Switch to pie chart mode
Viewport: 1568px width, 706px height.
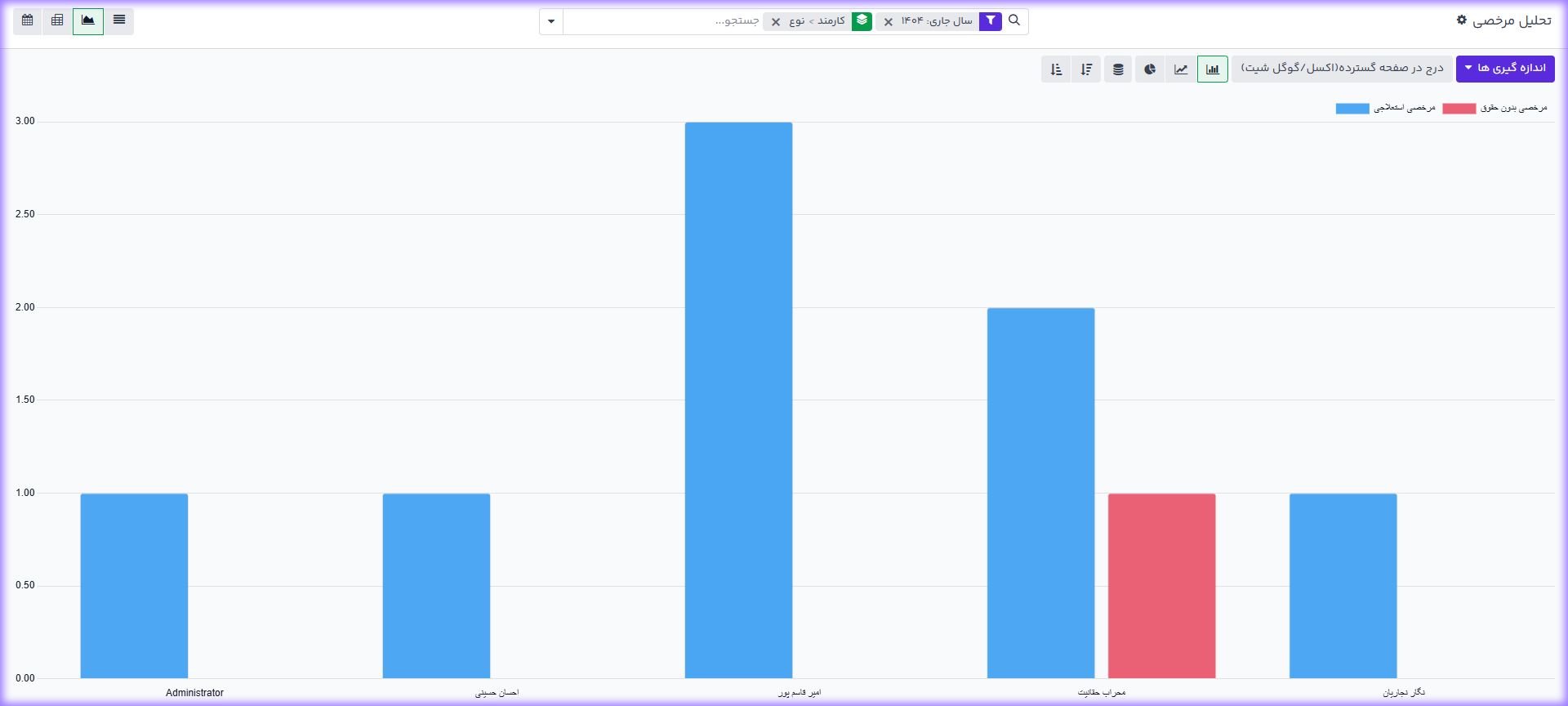coord(1150,69)
